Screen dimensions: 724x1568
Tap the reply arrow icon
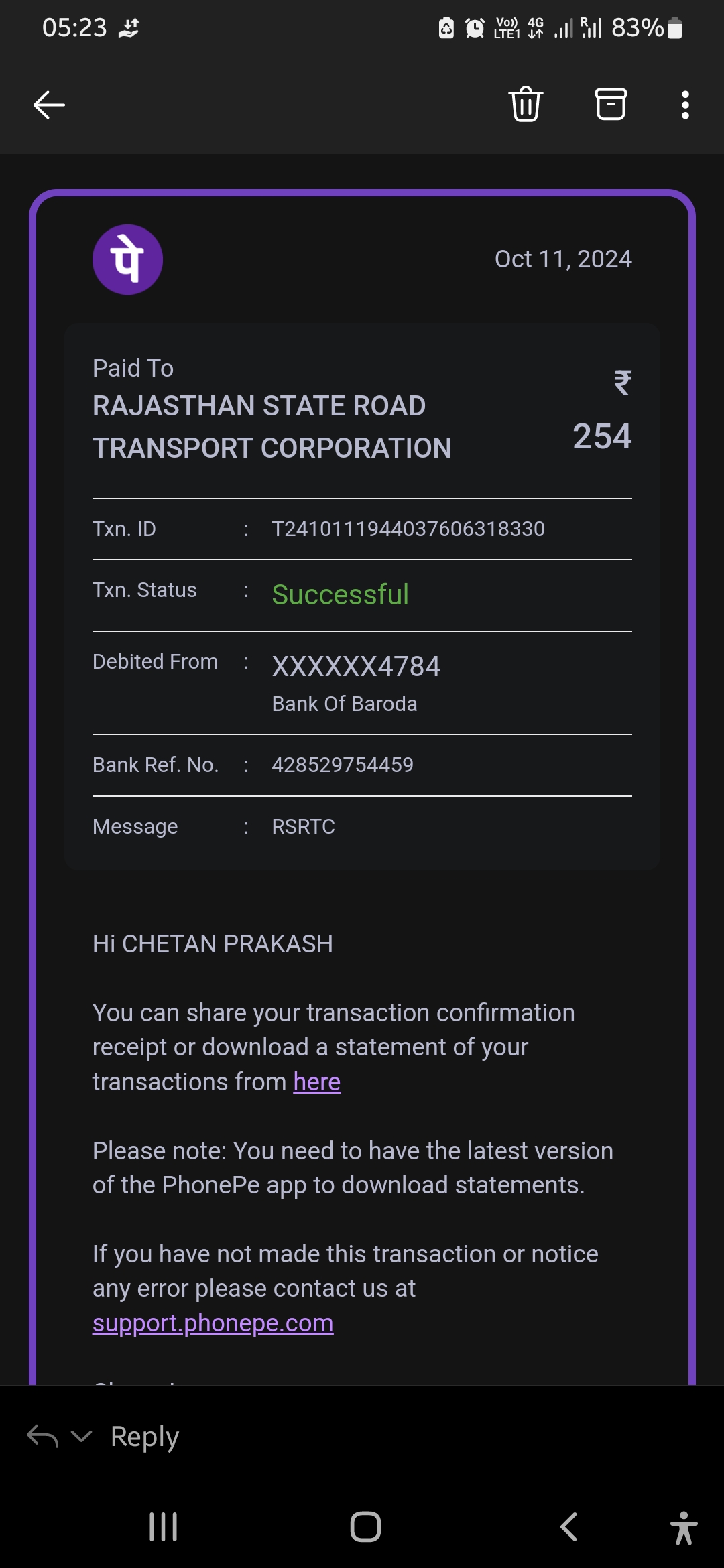42,1437
